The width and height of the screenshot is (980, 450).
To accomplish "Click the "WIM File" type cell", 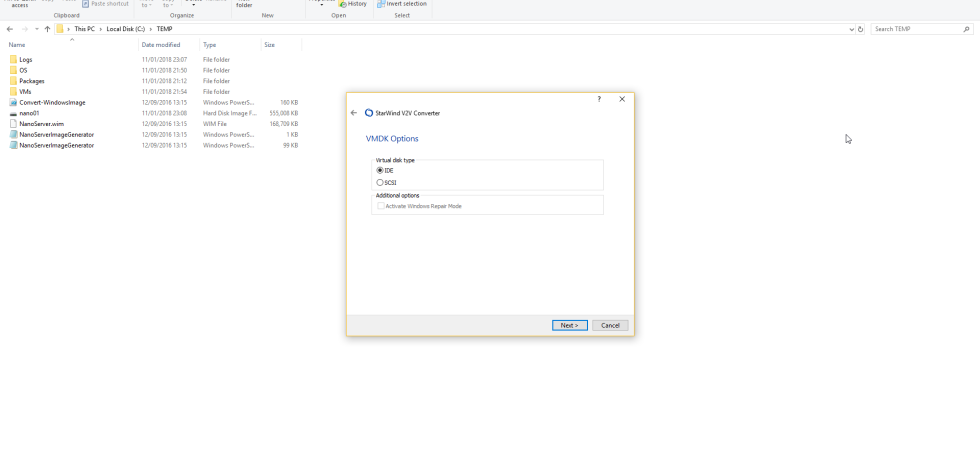I will click(x=214, y=124).
